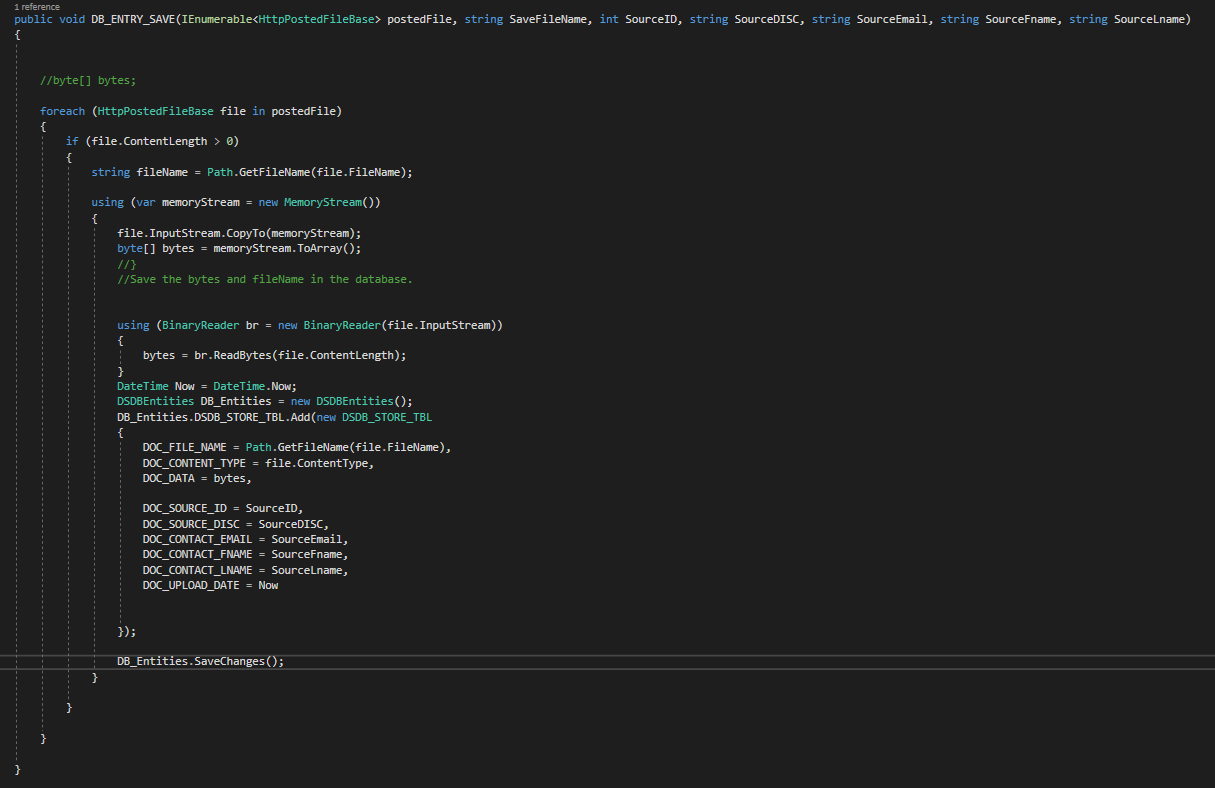Click the foreach keyword
1215x788 pixels.
62,111
